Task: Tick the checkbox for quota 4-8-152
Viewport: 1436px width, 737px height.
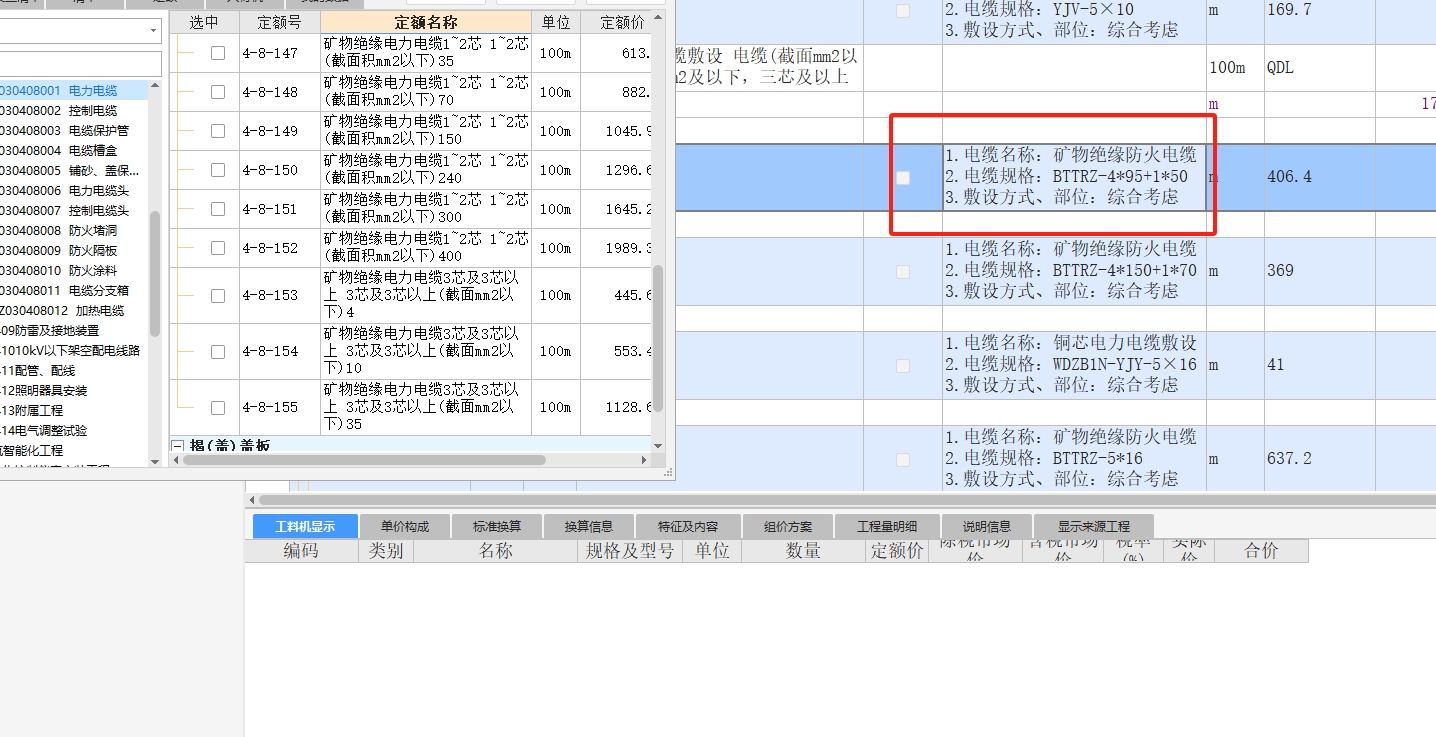Action: point(218,248)
